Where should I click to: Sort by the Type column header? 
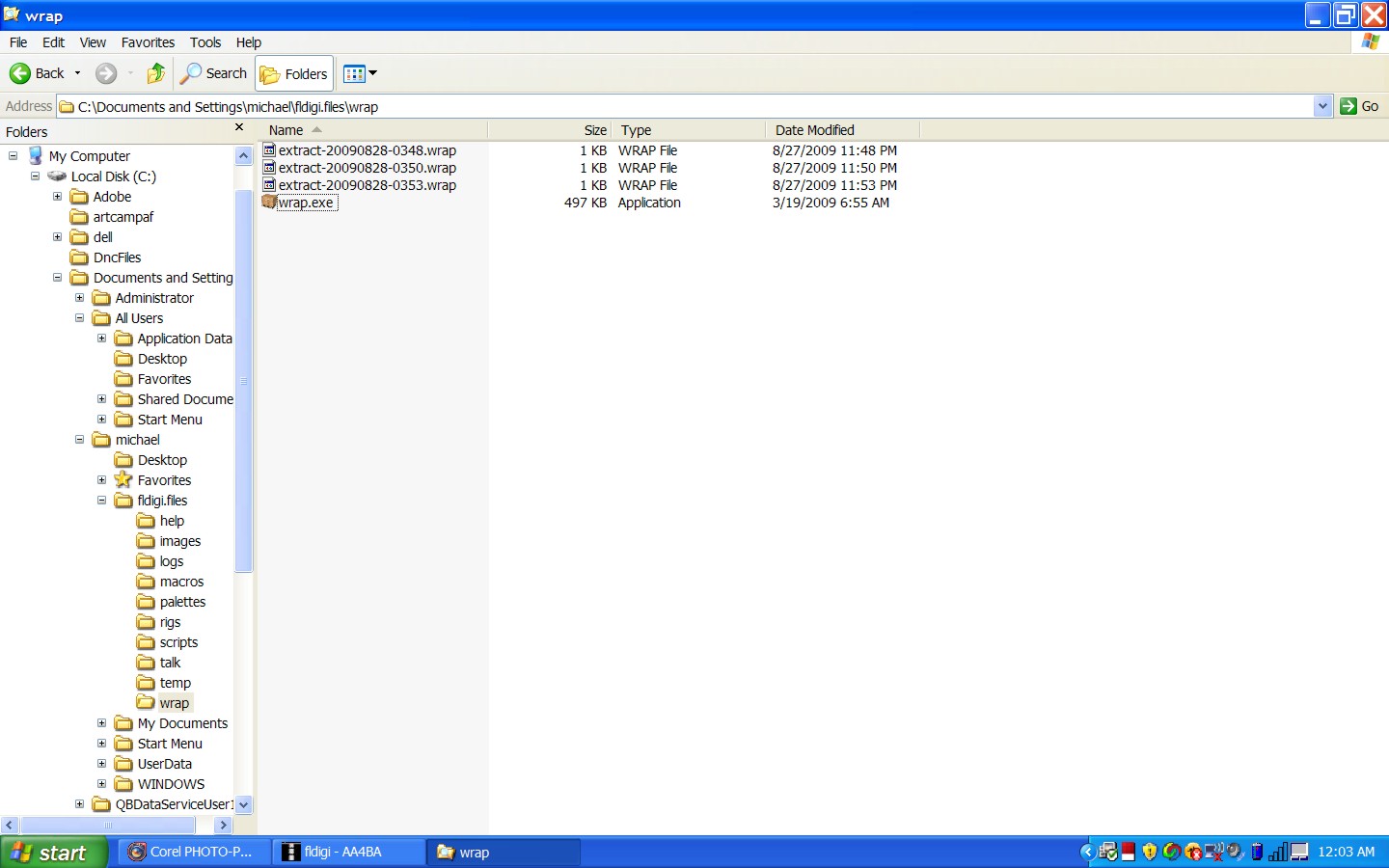(689, 130)
